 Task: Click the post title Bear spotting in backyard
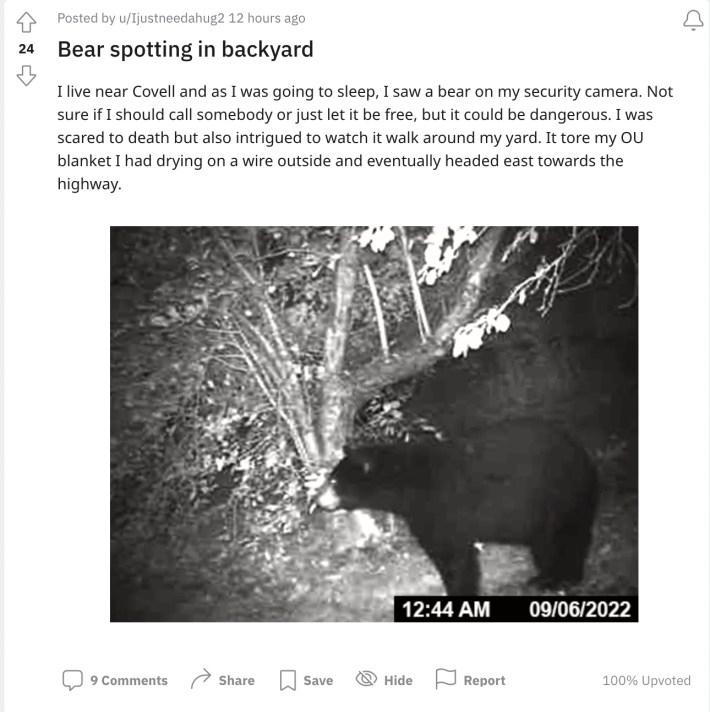(185, 49)
